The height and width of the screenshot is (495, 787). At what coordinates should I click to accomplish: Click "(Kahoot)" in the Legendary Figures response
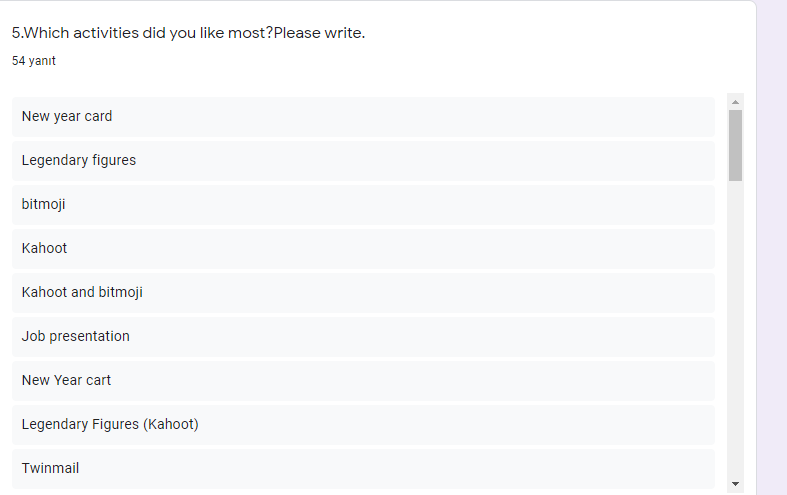pos(171,424)
